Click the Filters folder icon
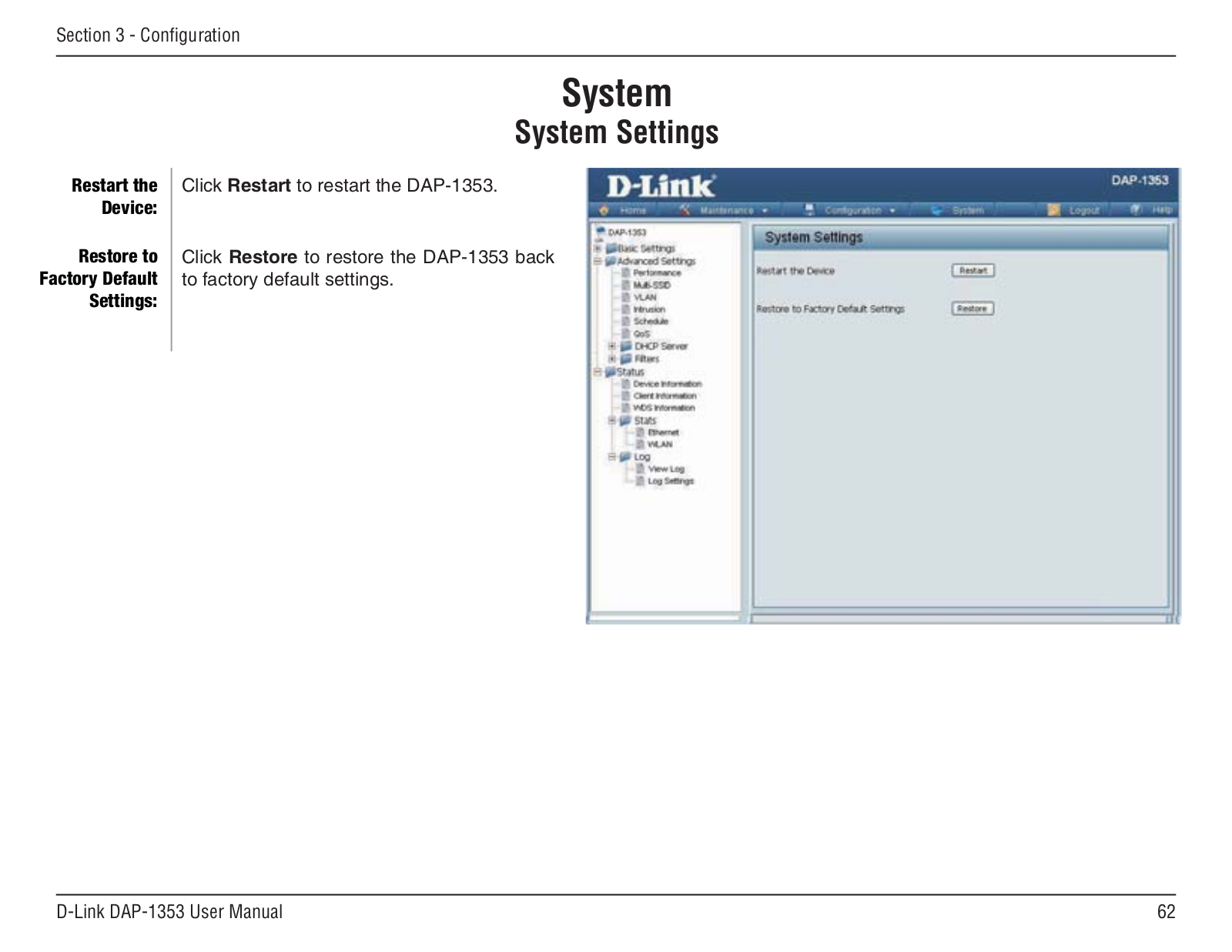This screenshot has height=952, width=1232. (x=626, y=359)
